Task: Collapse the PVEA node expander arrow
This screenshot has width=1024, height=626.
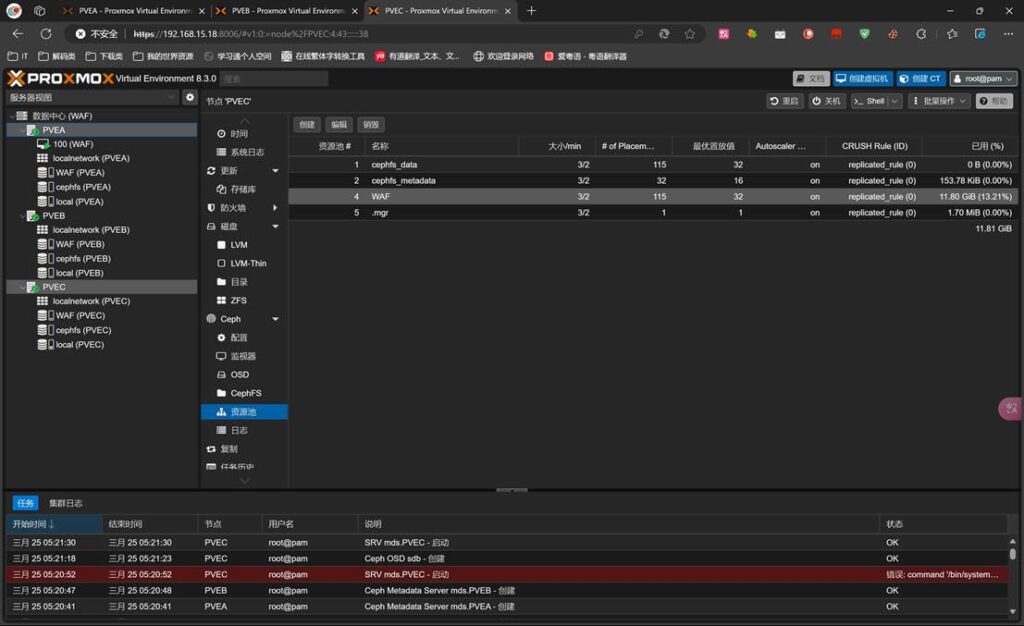Action: click(x=22, y=130)
